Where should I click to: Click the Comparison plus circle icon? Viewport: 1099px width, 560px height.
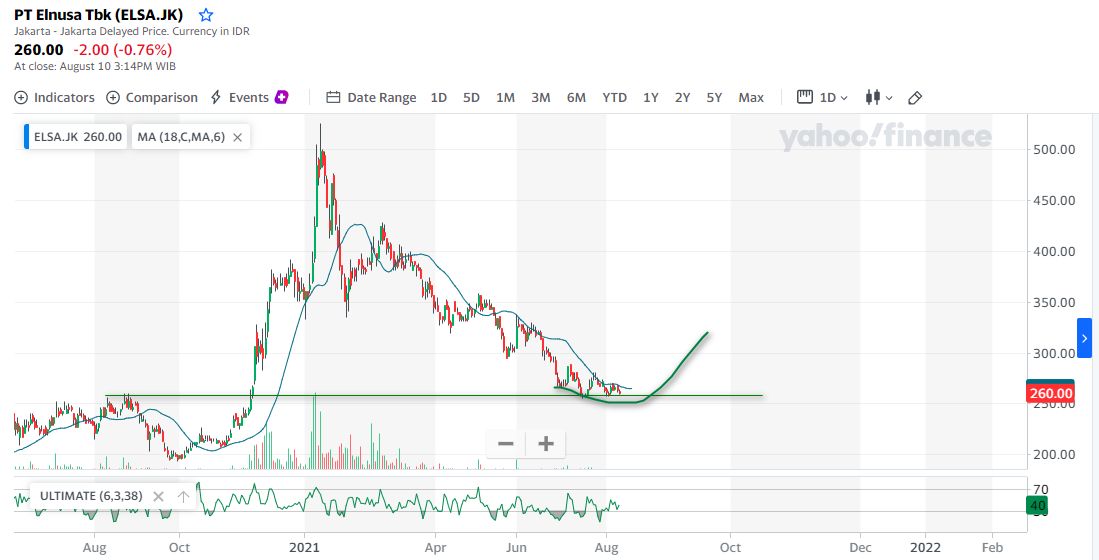tap(113, 97)
